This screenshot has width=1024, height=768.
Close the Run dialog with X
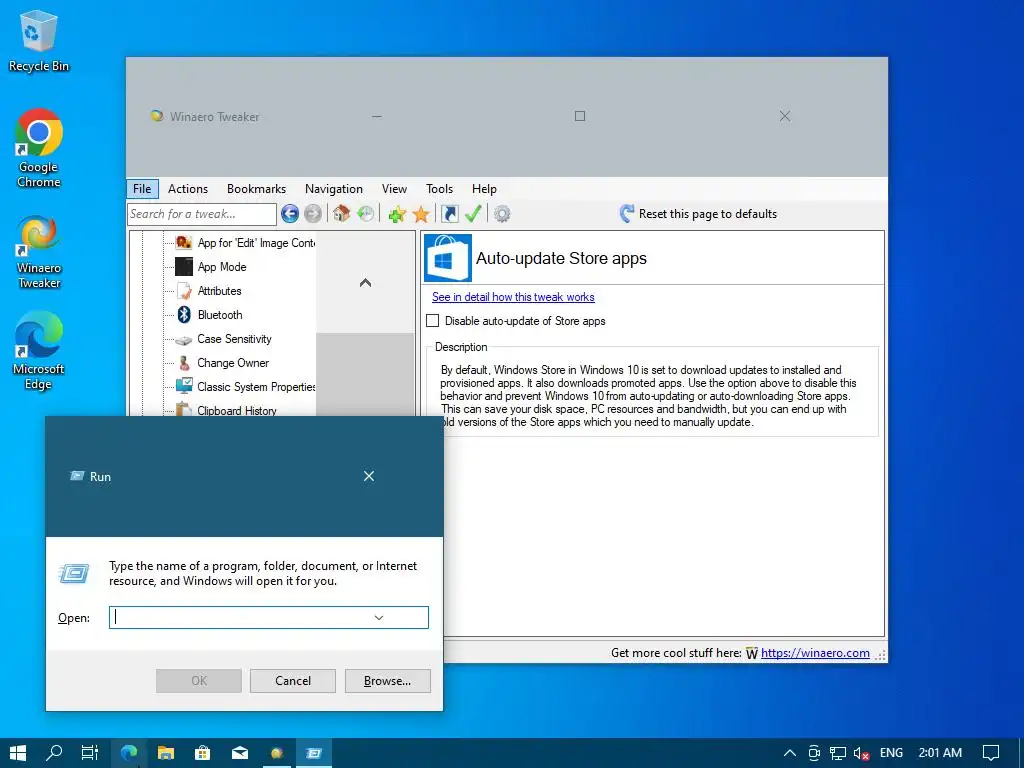pos(369,476)
